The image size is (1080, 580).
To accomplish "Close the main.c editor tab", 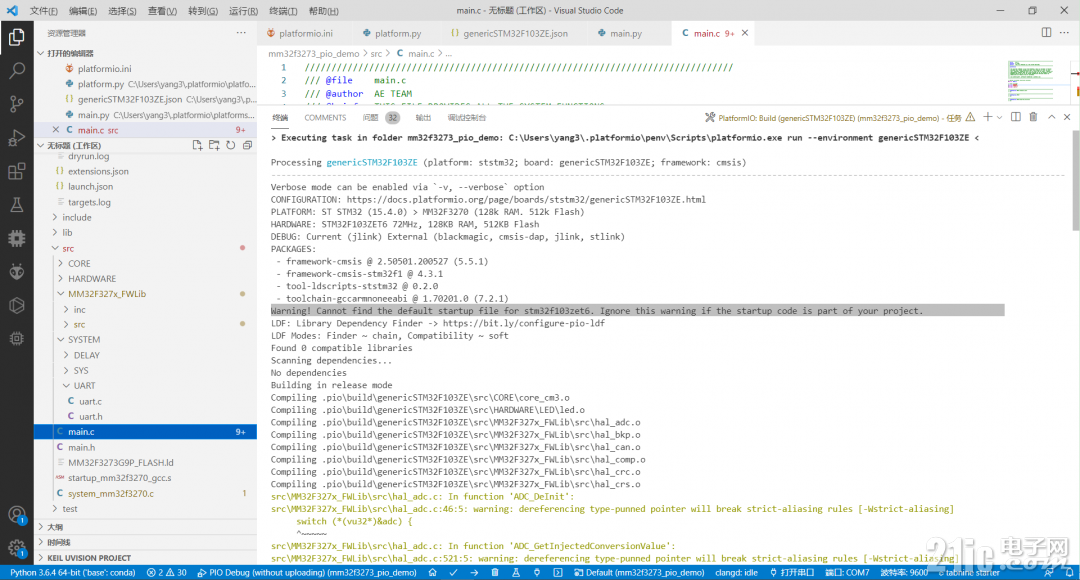I will (x=745, y=33).
